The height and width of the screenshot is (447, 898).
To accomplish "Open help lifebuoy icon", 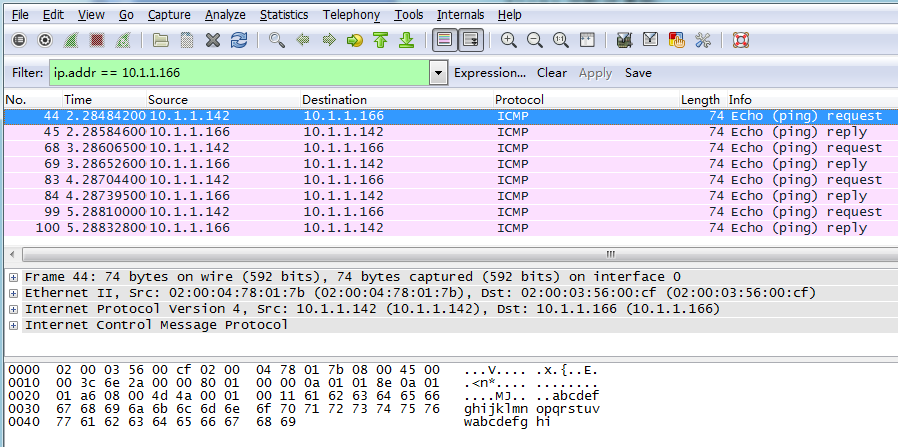I will pyautogui.click(x=741, y=40).
